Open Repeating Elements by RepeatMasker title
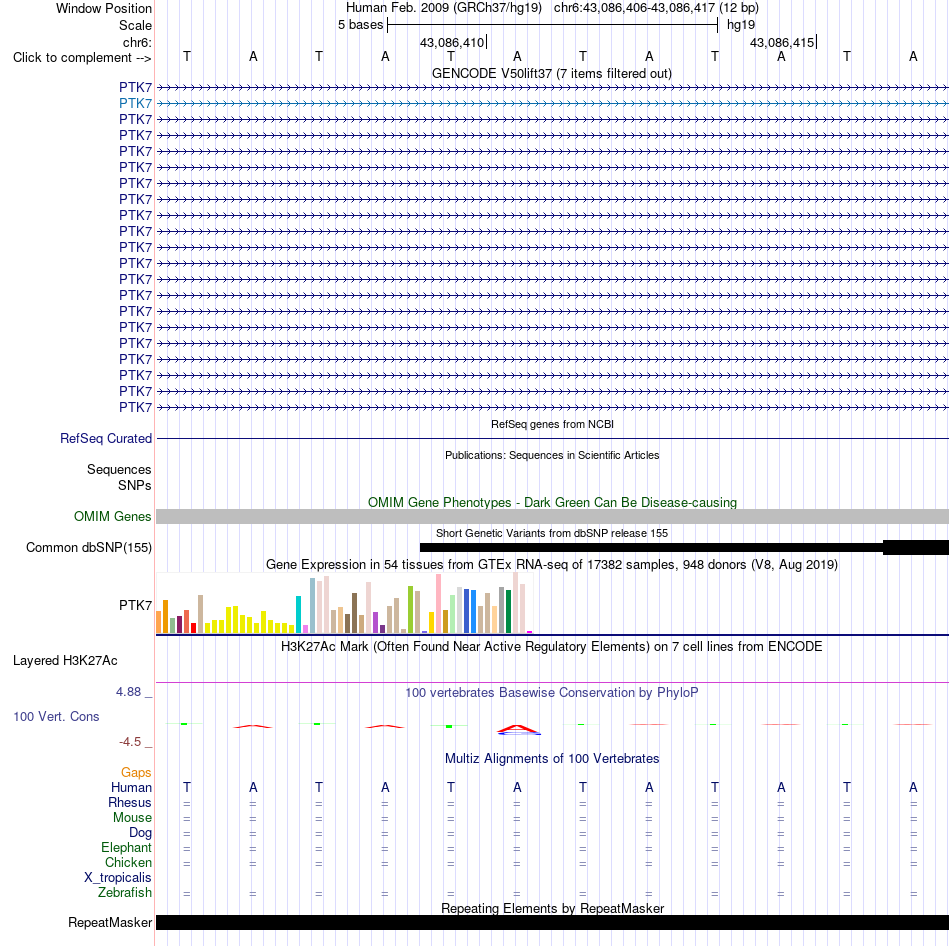 [x=552, y=908]
